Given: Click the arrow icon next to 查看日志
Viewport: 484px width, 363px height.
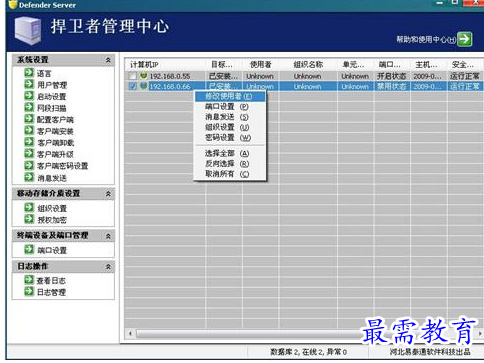Looking at the screenshot, I should tap(29, 280).
